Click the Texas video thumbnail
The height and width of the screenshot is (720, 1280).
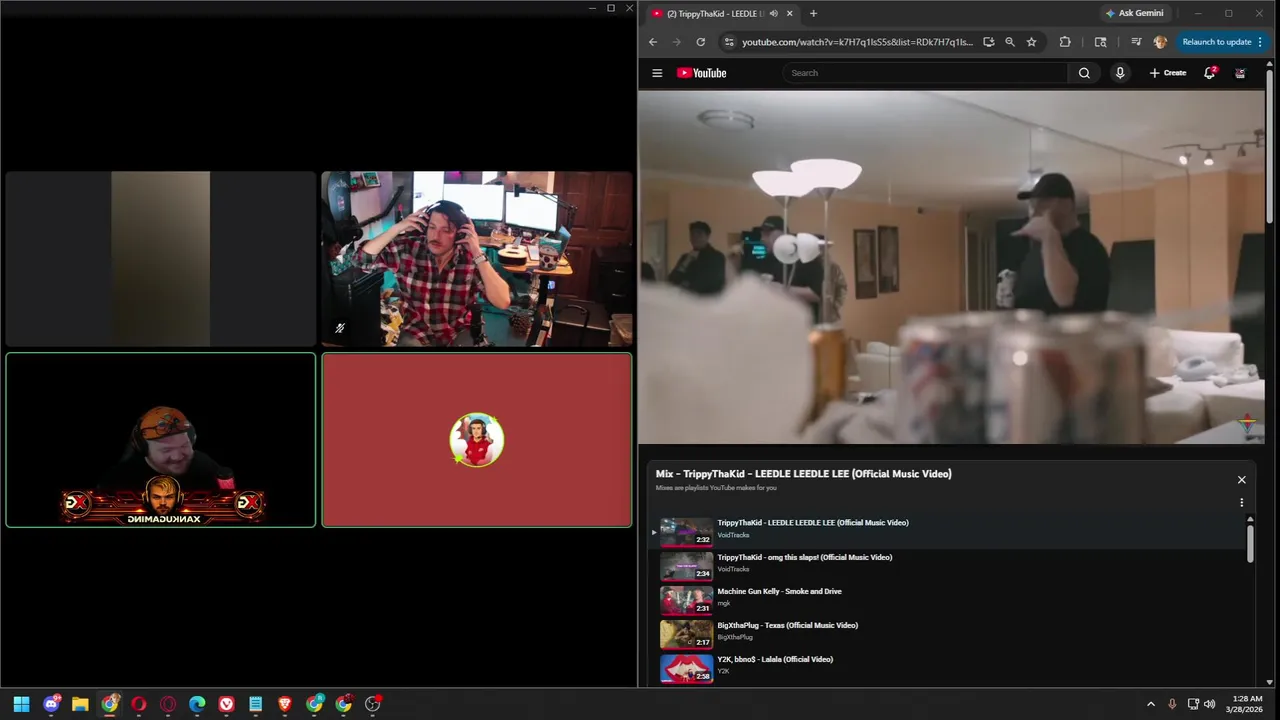(686, 634)
